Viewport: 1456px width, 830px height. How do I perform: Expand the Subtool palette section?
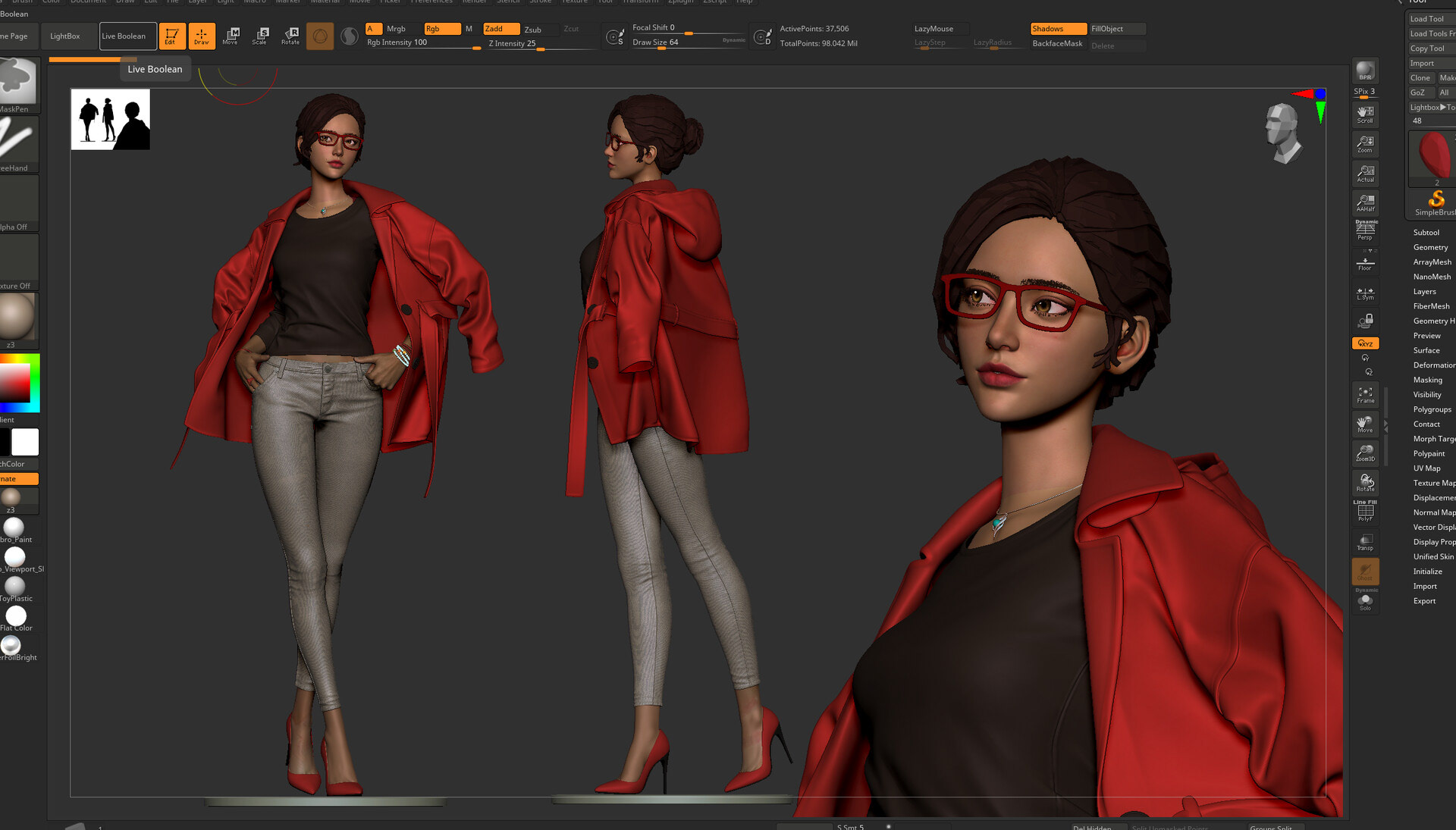(1426, 233)
